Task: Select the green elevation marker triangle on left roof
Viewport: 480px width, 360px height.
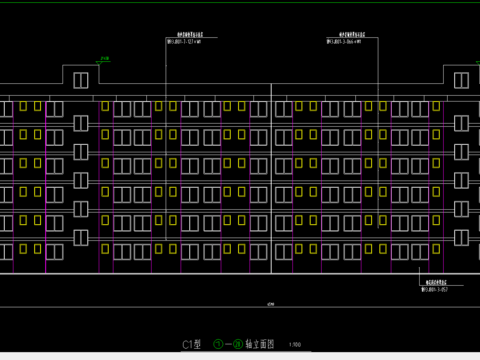Action: pyautogui.click(x=99, y=63)
